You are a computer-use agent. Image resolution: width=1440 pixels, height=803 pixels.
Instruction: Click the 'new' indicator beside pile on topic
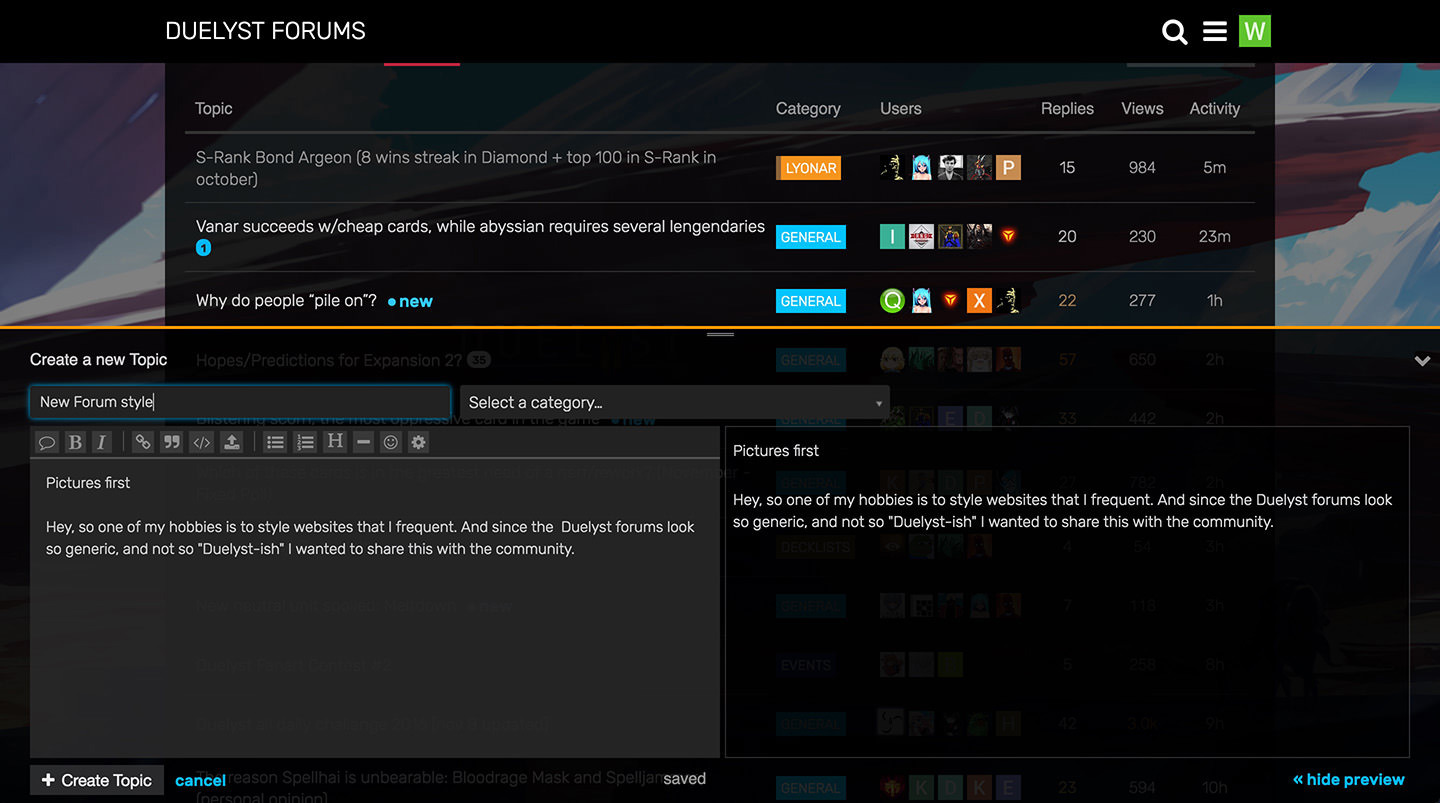click(410, 301)
